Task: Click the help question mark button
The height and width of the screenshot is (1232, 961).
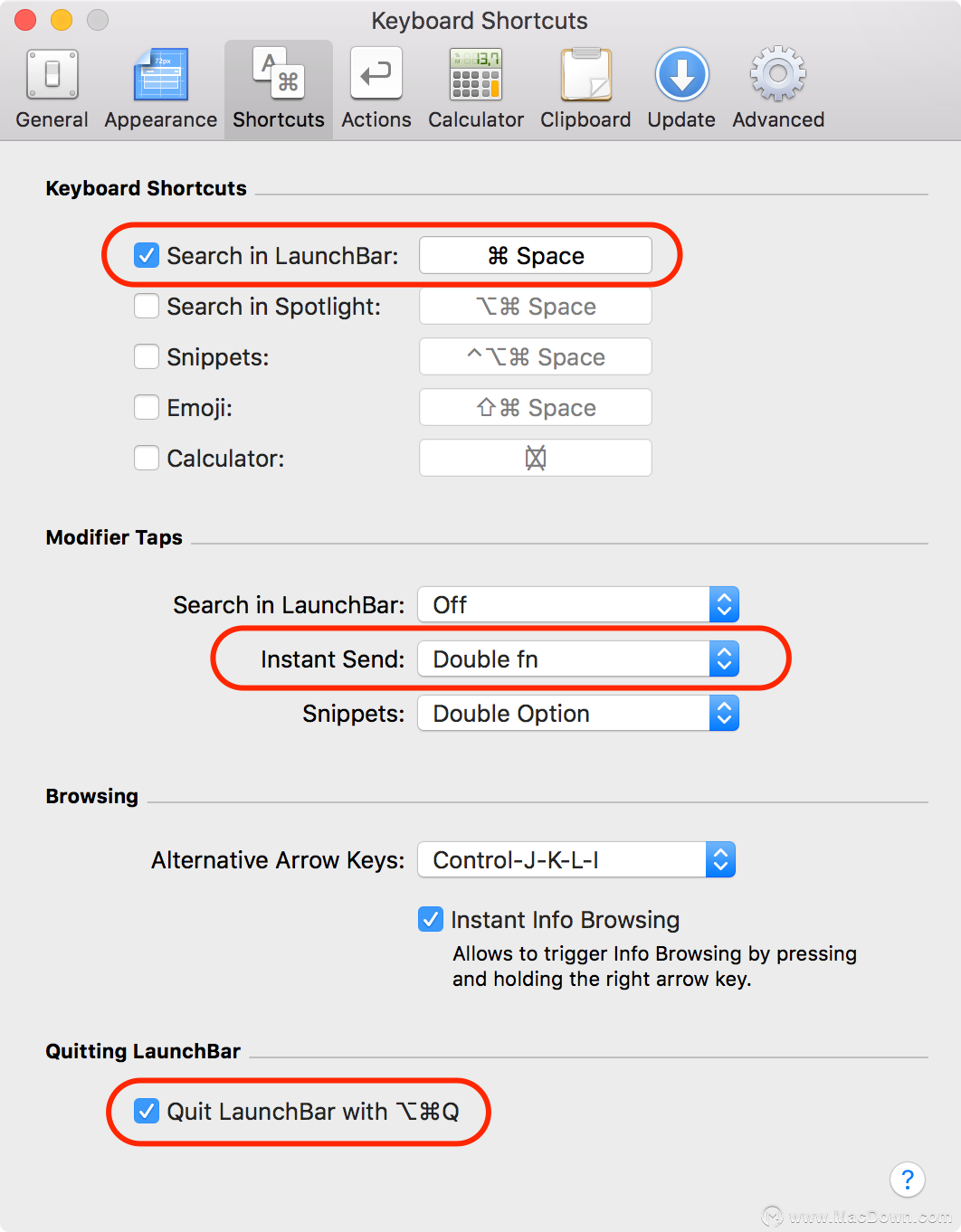Action: coord(908,1180)
